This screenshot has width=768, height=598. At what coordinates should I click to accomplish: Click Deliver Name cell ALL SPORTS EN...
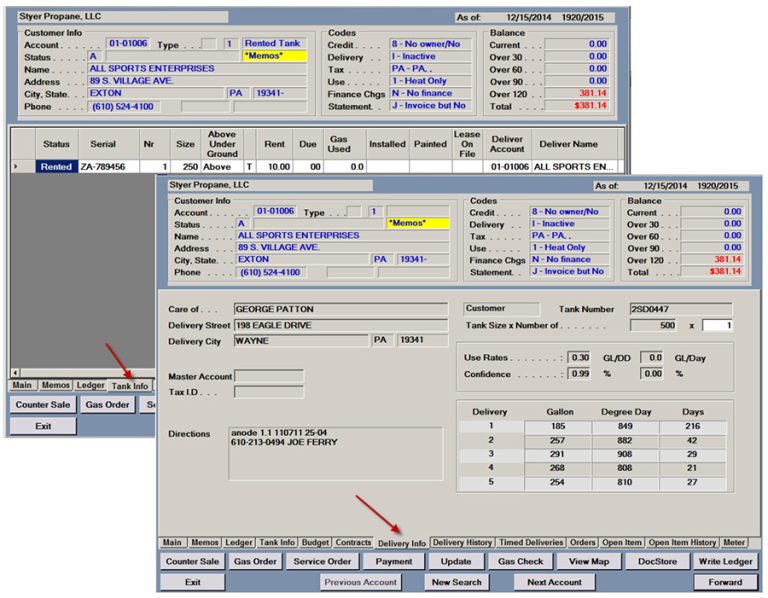pyautogui.click(x=575, y=167)
